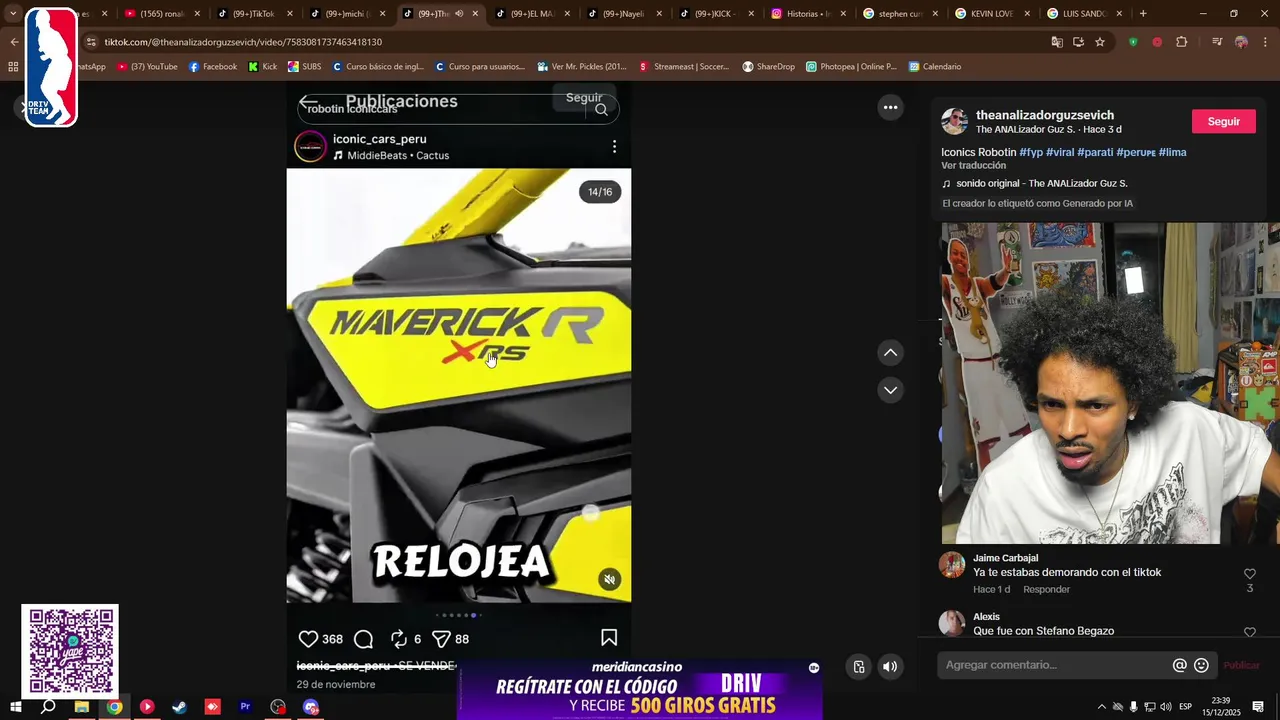Expand hidden system tray icons chevron
Viewport: 1280px width, 720px height.
1102,707
